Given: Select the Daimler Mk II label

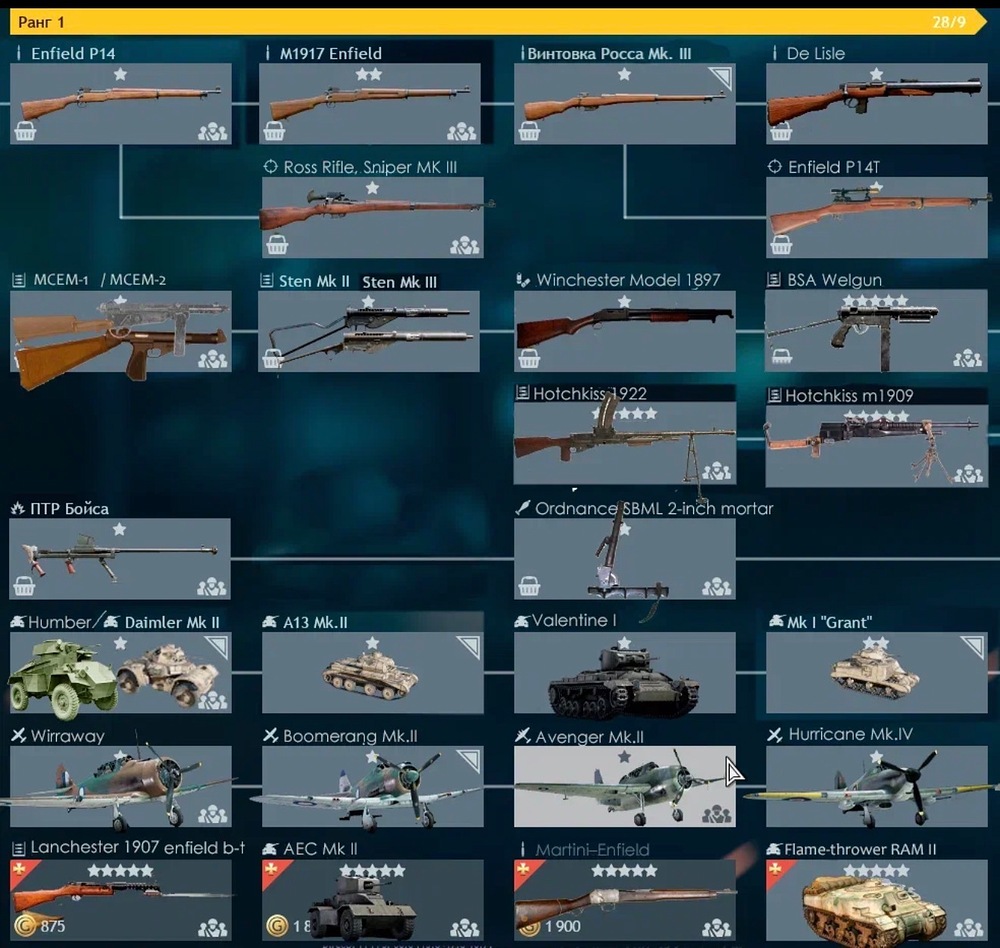Looking at the screenshot, I should coord(172,623).
